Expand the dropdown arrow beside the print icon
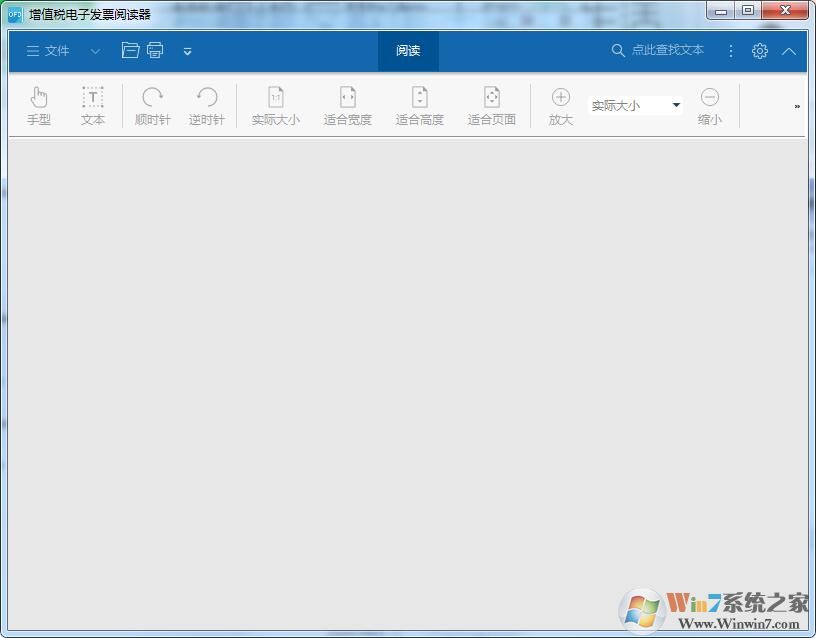Viewport: 816px width, 638px height. (x=187, y=52)
